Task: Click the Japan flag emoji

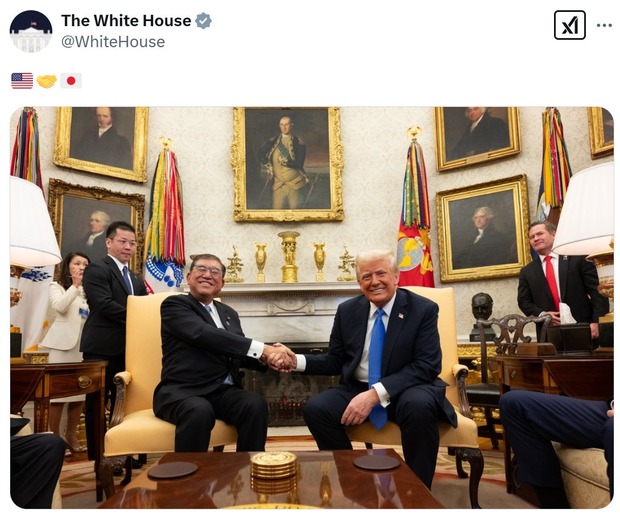Action: click(x=71, y=81)
